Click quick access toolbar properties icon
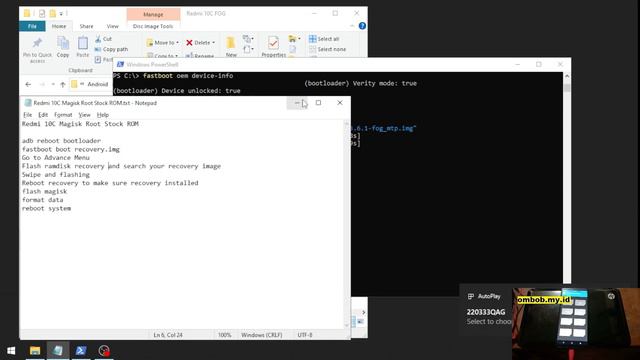The image size is (640, 360). [x=42, y=13]
